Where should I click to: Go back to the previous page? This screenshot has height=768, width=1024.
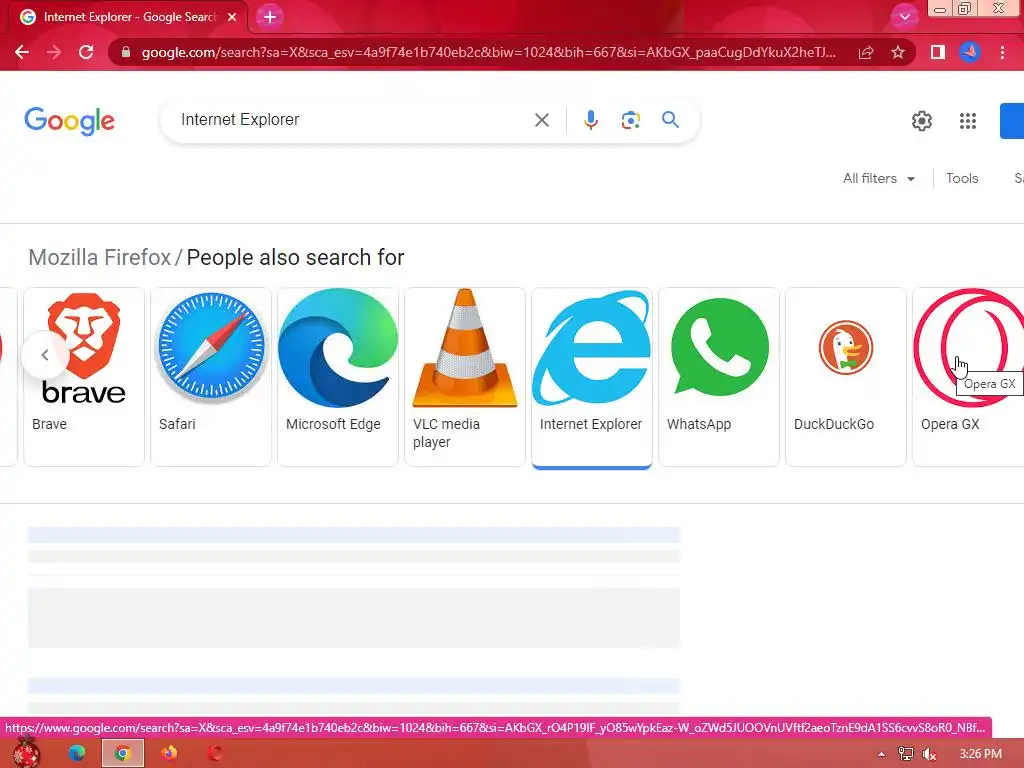[22, 52]
